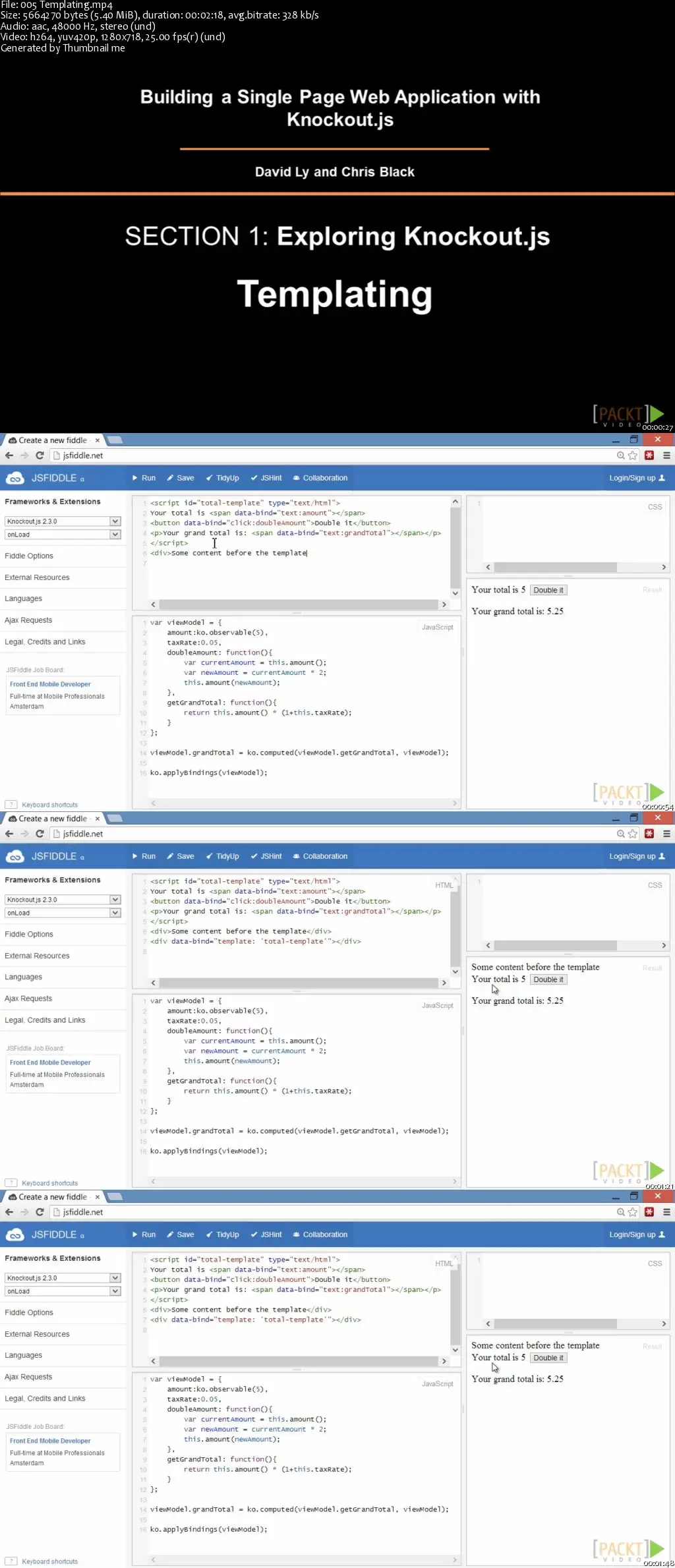
Task: Expand Fiddle Options in the 00:00:54 frame
Action: (29, 556)
